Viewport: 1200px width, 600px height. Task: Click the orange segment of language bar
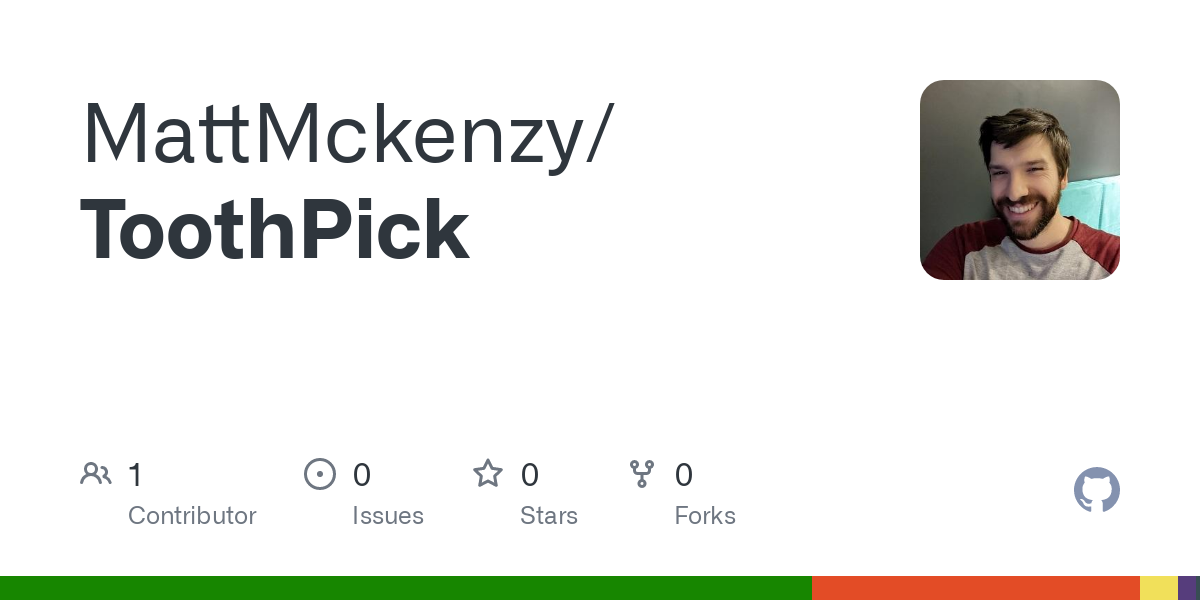click(x=975, y=588)
